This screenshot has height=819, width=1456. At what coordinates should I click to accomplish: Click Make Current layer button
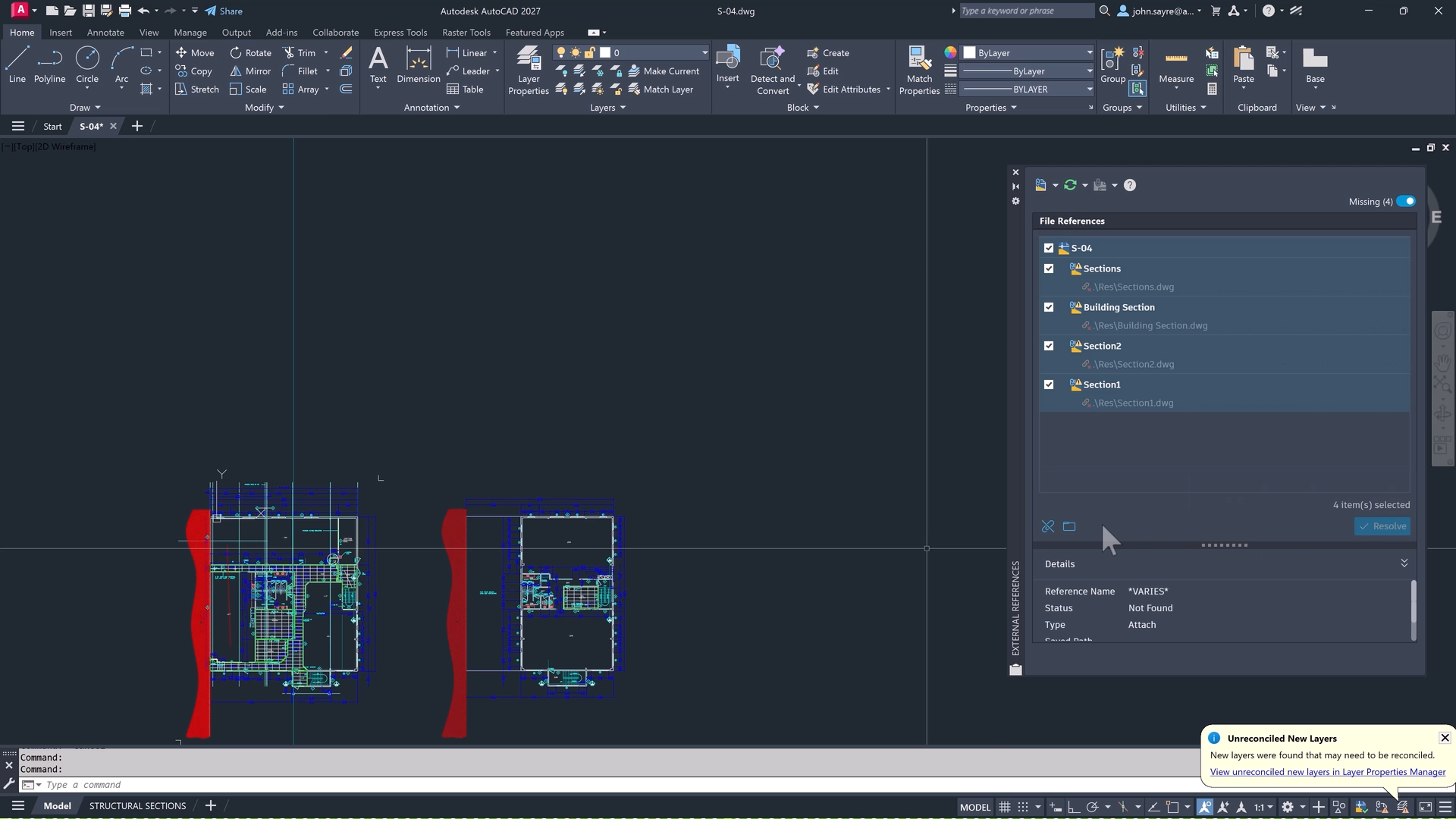pyautogui.click(x=664, y=71)
